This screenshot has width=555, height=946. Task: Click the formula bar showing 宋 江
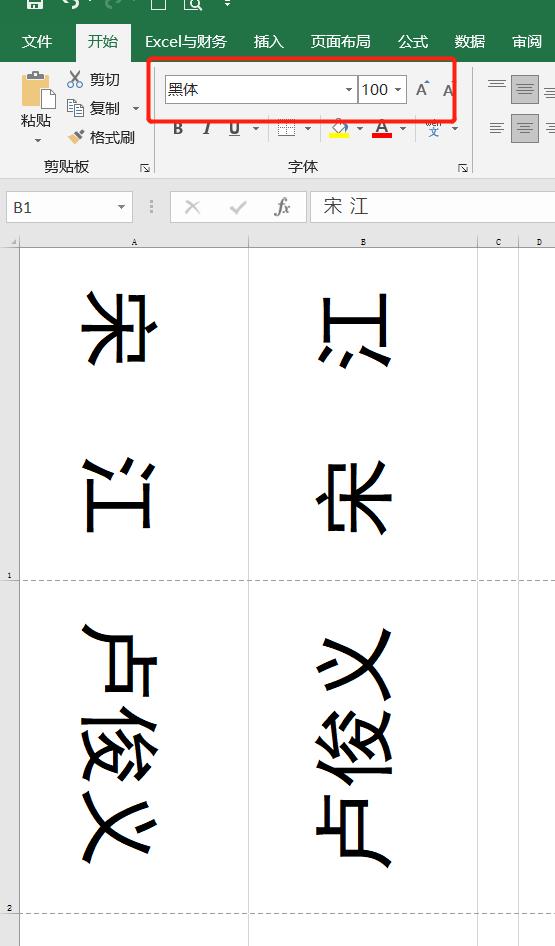tap(433, 207)
